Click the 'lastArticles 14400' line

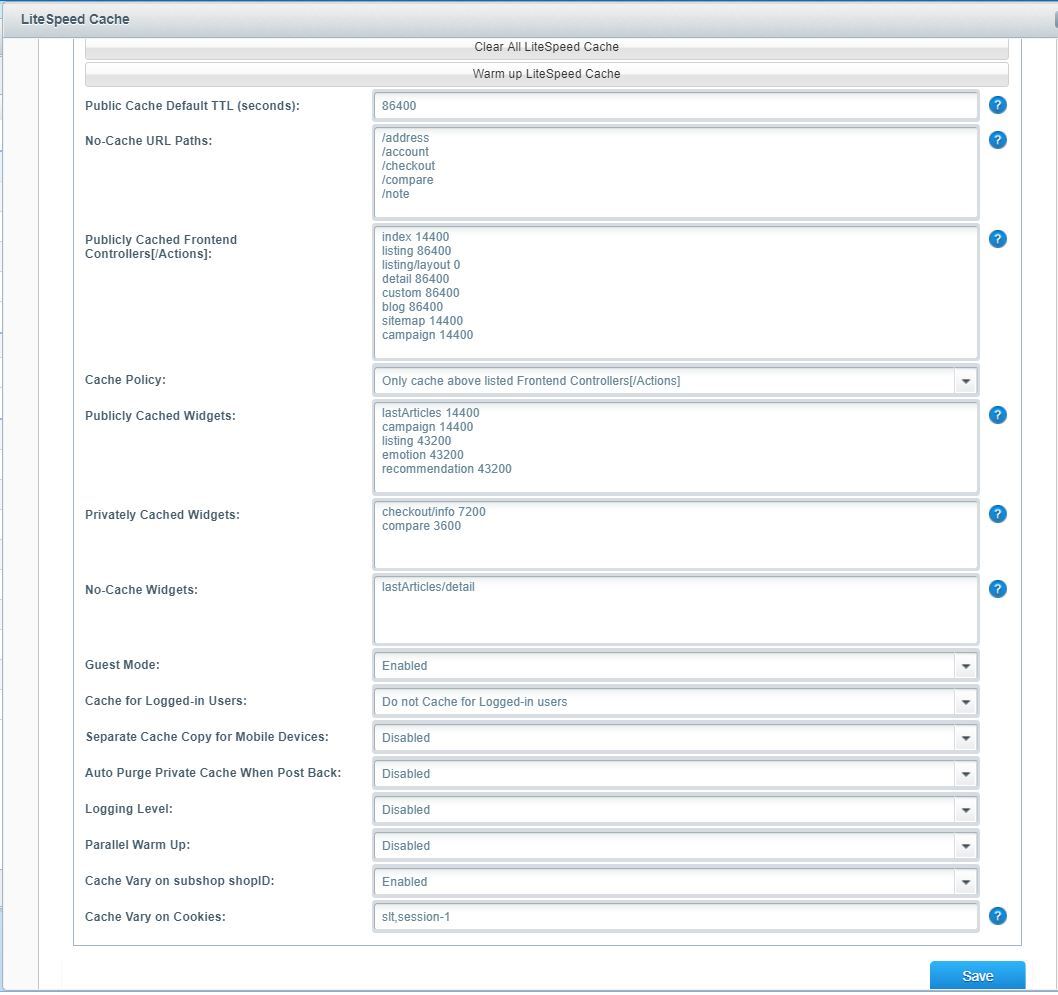click(x=431, y=413)
